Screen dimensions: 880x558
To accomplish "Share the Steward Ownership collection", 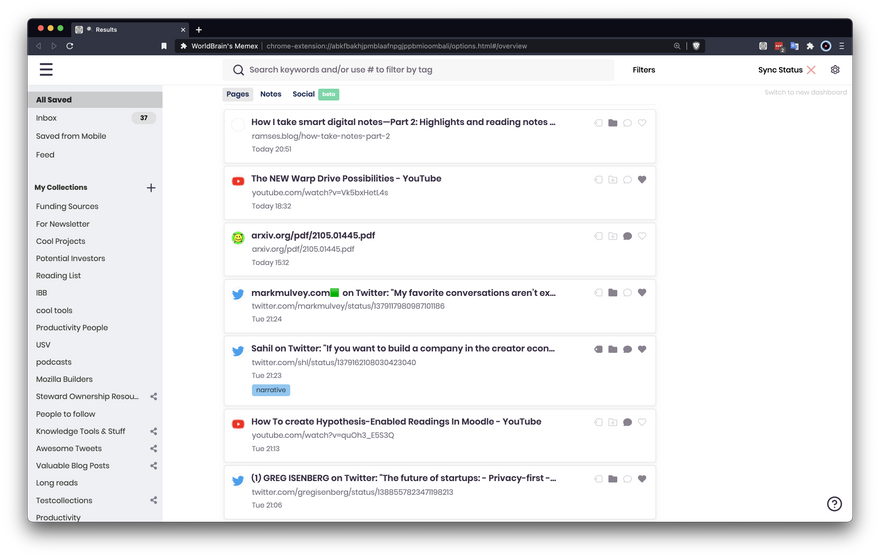I will coord(153,397).
